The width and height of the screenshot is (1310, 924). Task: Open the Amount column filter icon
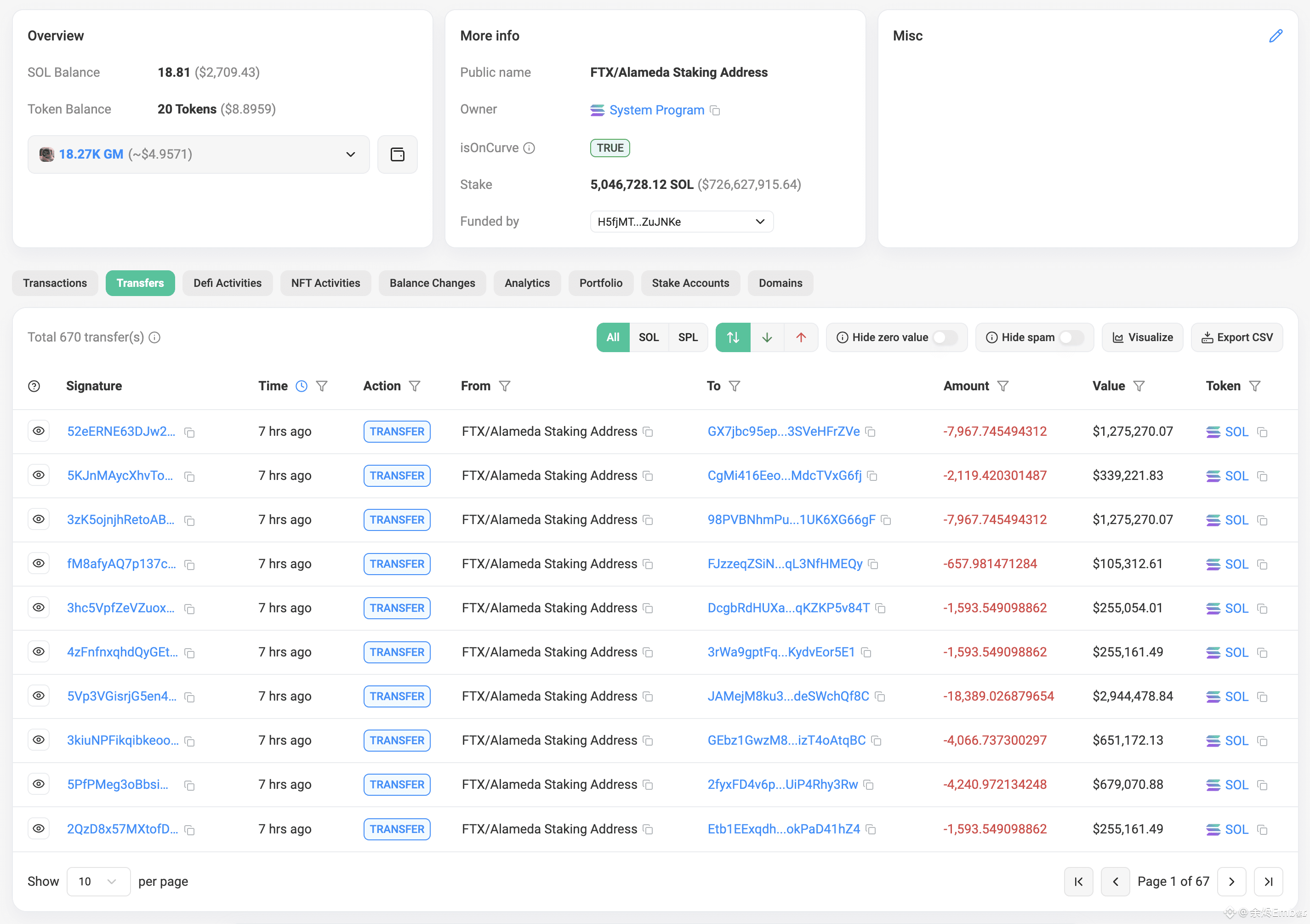click(x=1002, y=387)
